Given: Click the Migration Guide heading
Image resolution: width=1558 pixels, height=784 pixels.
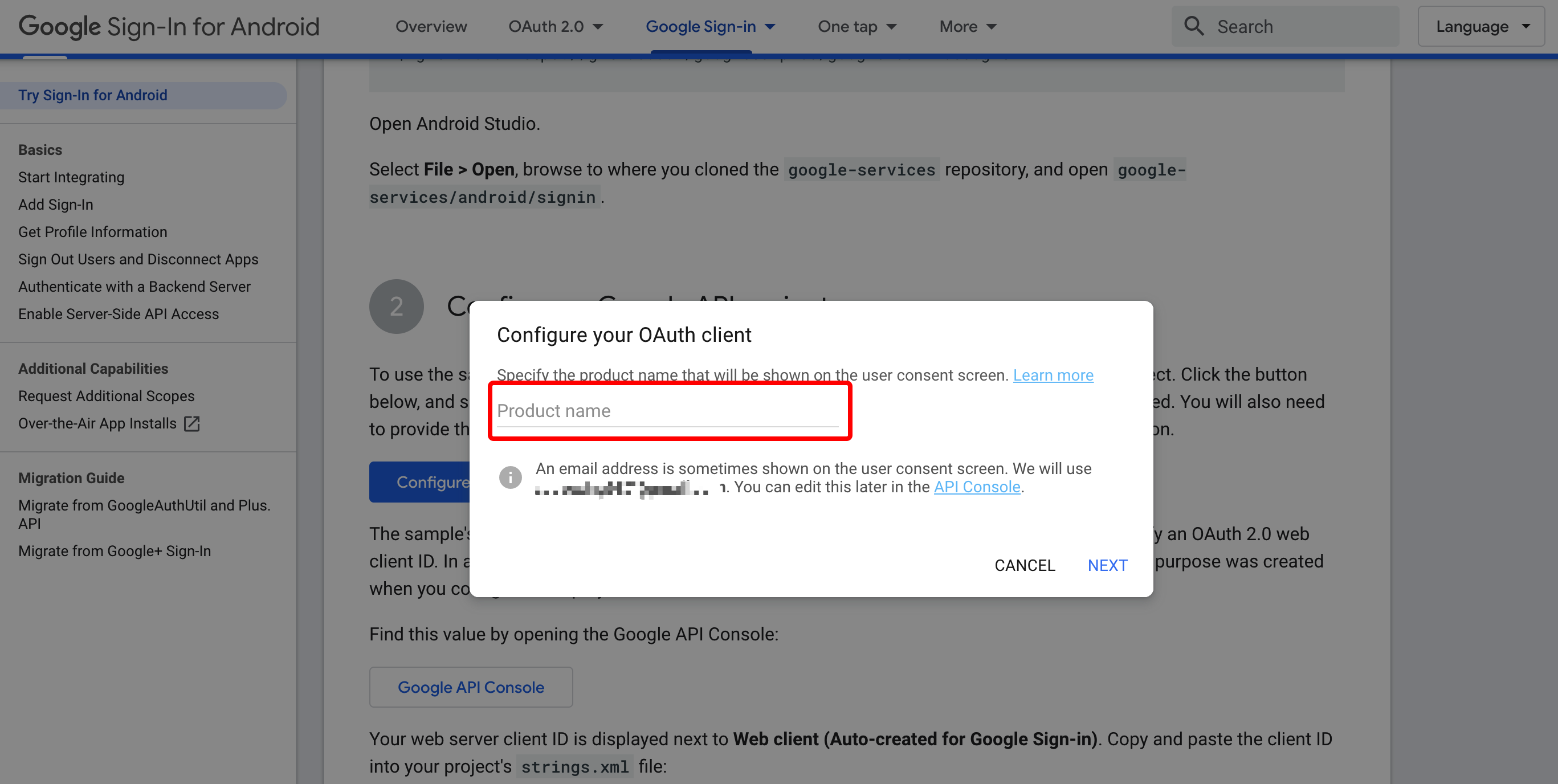Looking at the screenshot, I should 71,478.
